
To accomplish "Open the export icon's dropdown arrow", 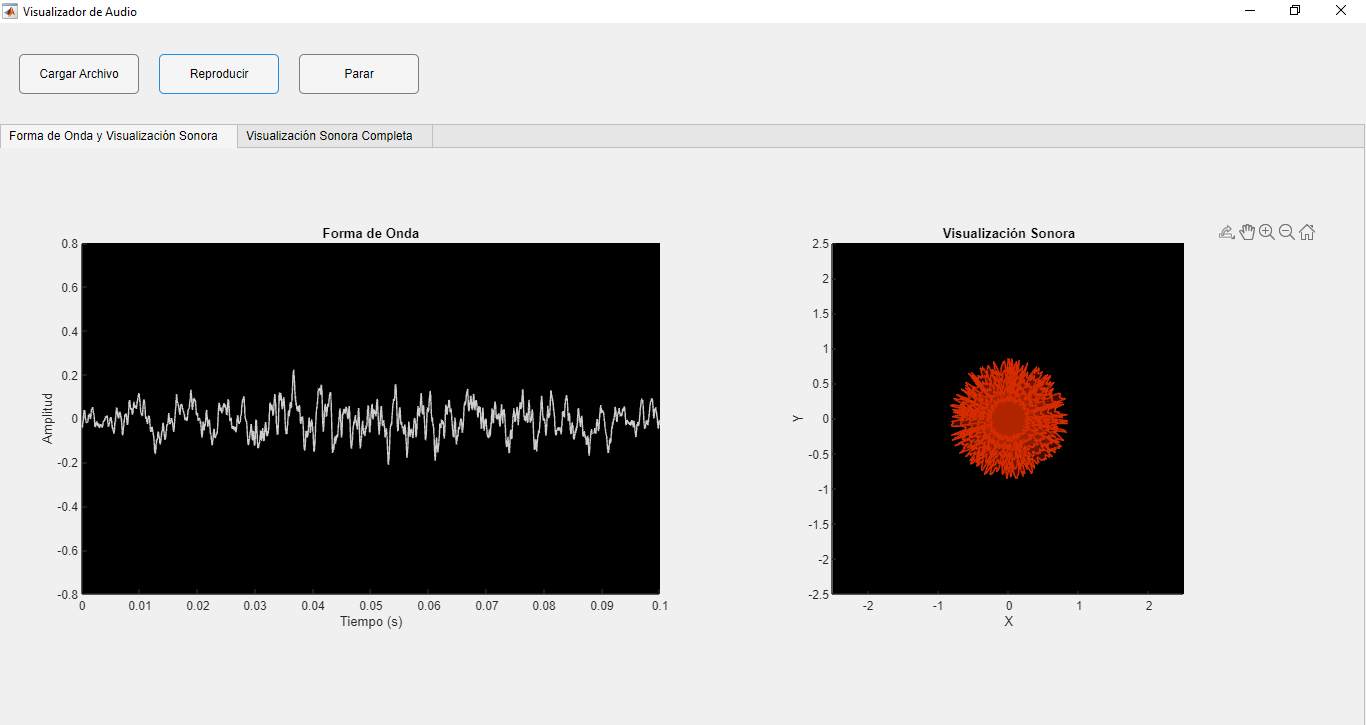I will (1234, 236).
